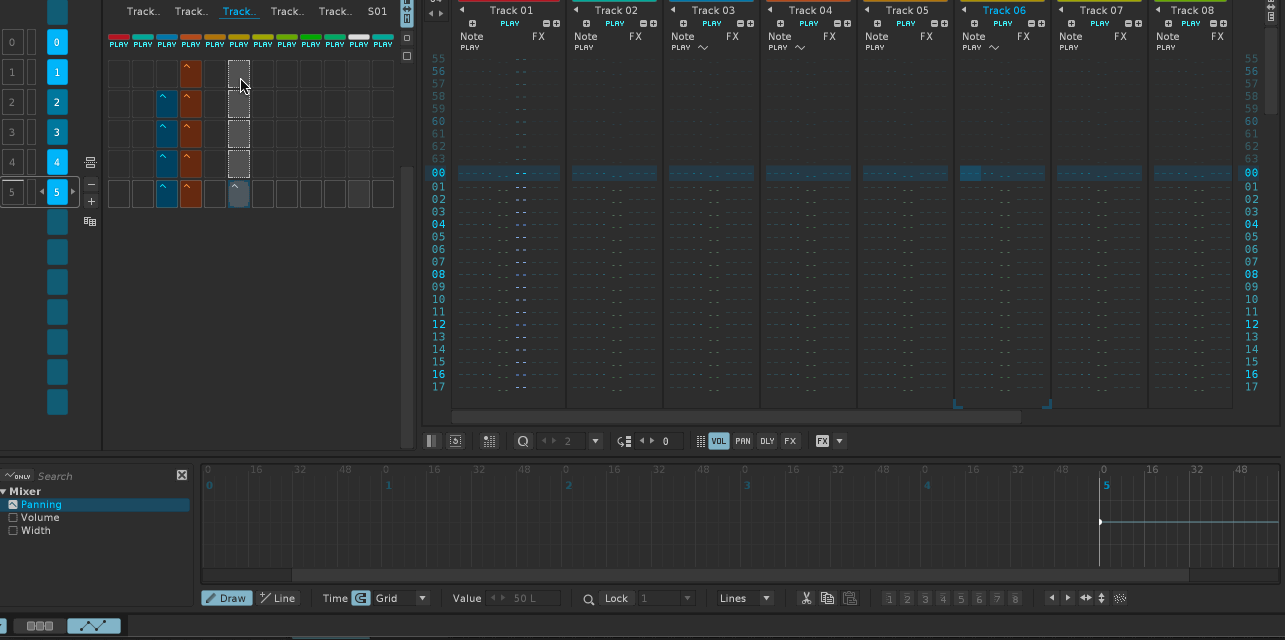Click the automation zoom magnifier icon
The height and width of the screenshot is (640, 1285).
pyautogui.click(x=589, y=598)
